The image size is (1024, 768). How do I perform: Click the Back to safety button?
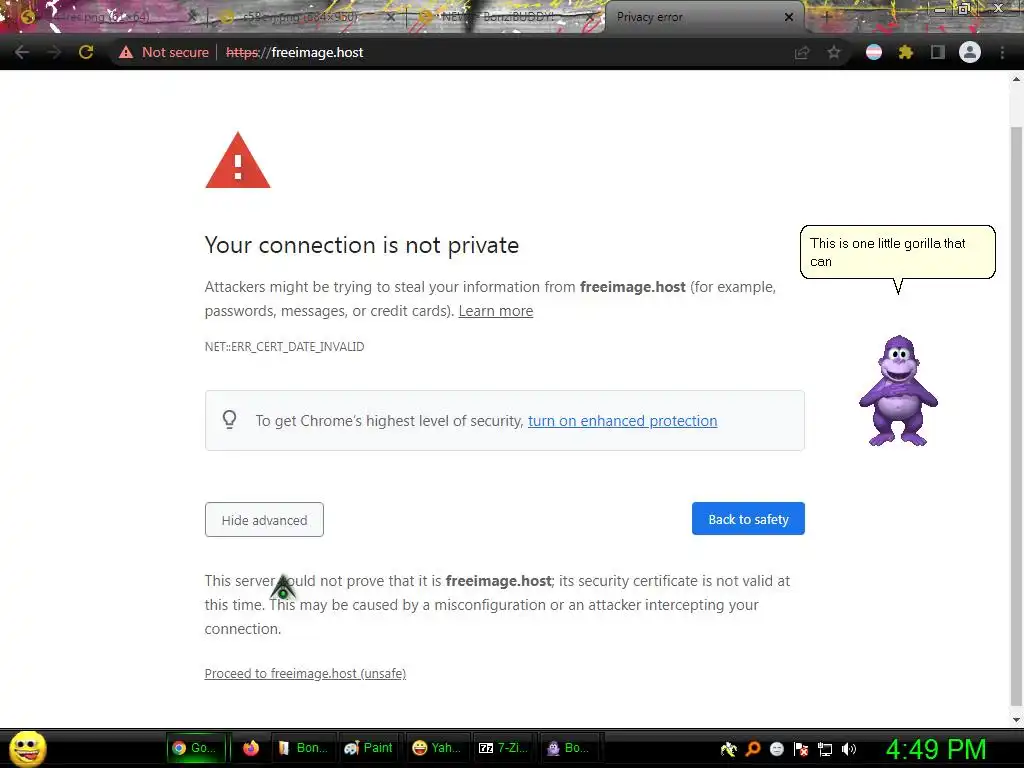click(x=748, y=519)
